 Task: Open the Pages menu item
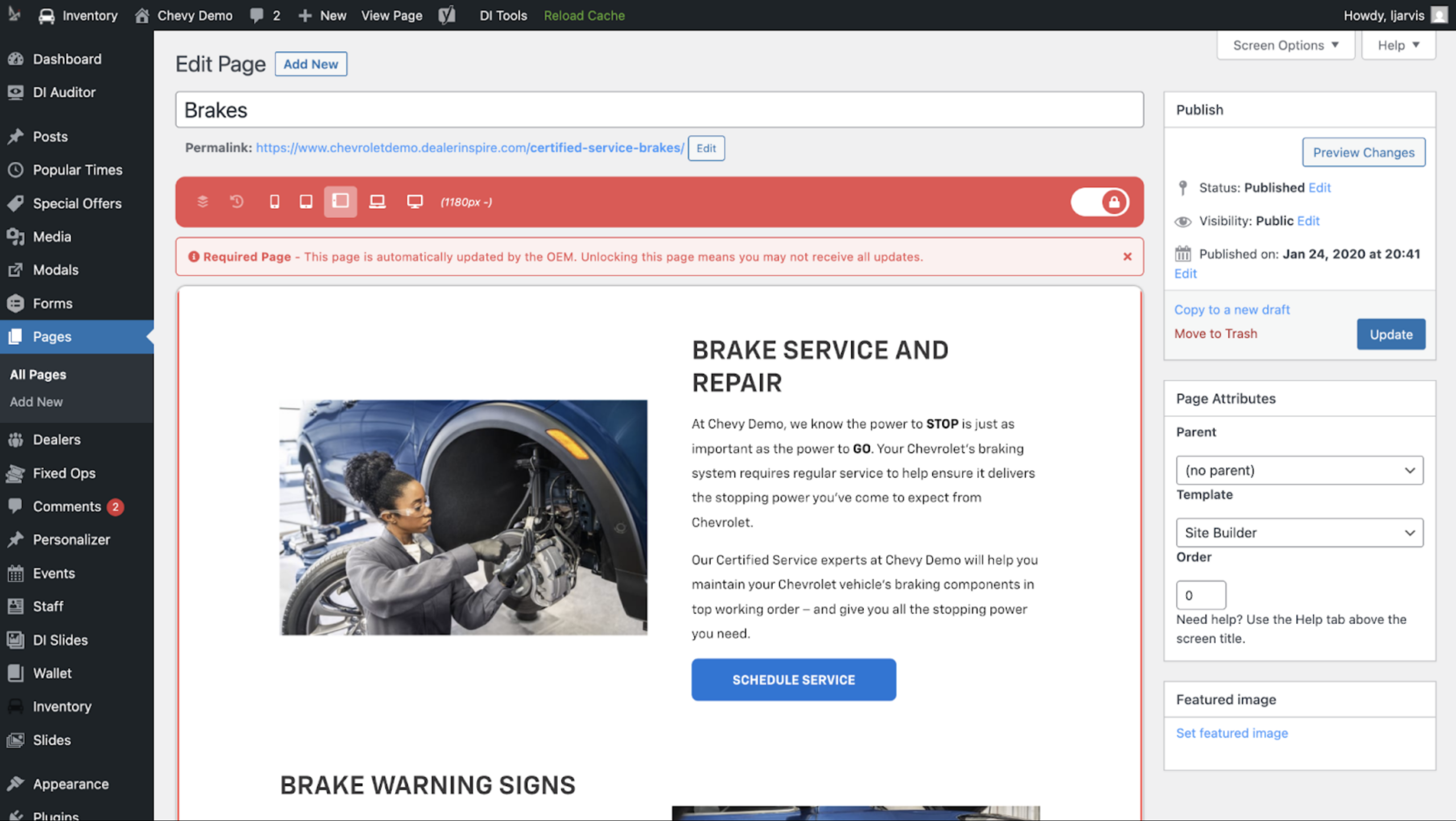[x=77, y=336]
